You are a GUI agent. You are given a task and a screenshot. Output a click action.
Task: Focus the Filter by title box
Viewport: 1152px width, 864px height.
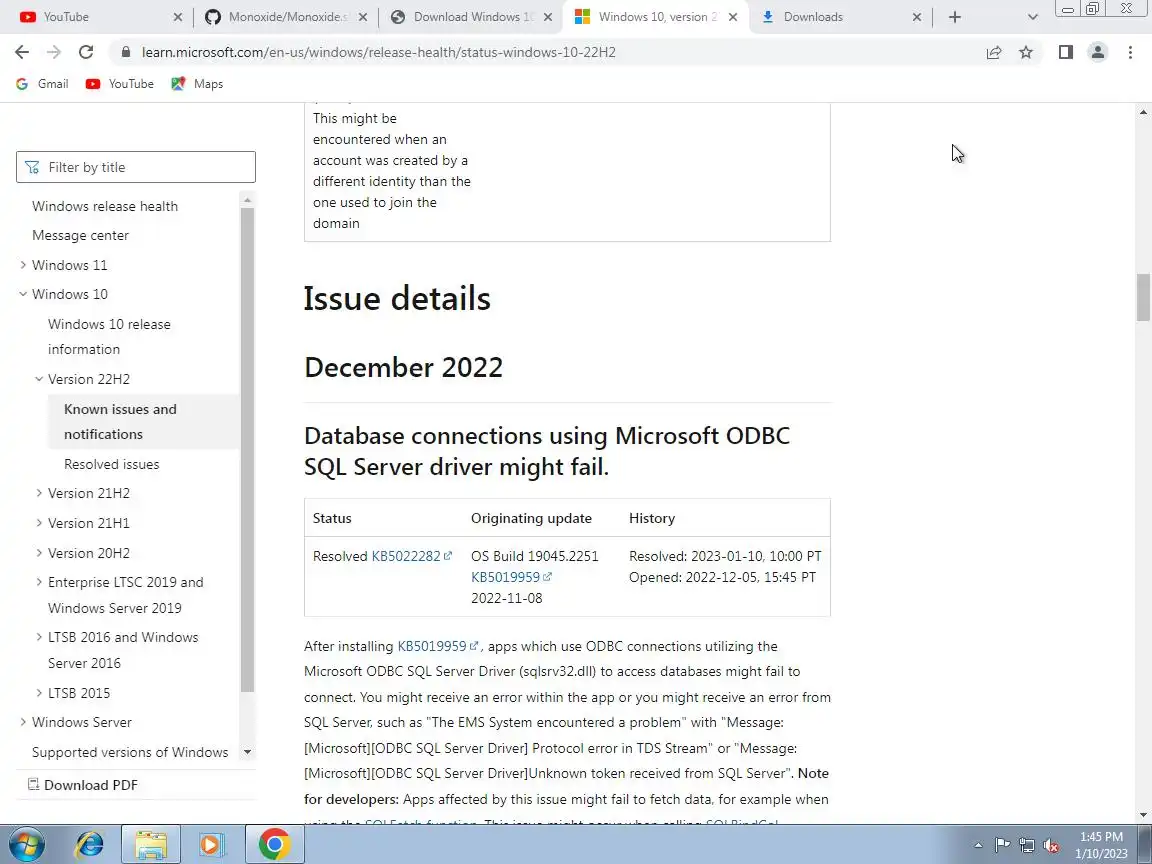(x=136, y=167)
